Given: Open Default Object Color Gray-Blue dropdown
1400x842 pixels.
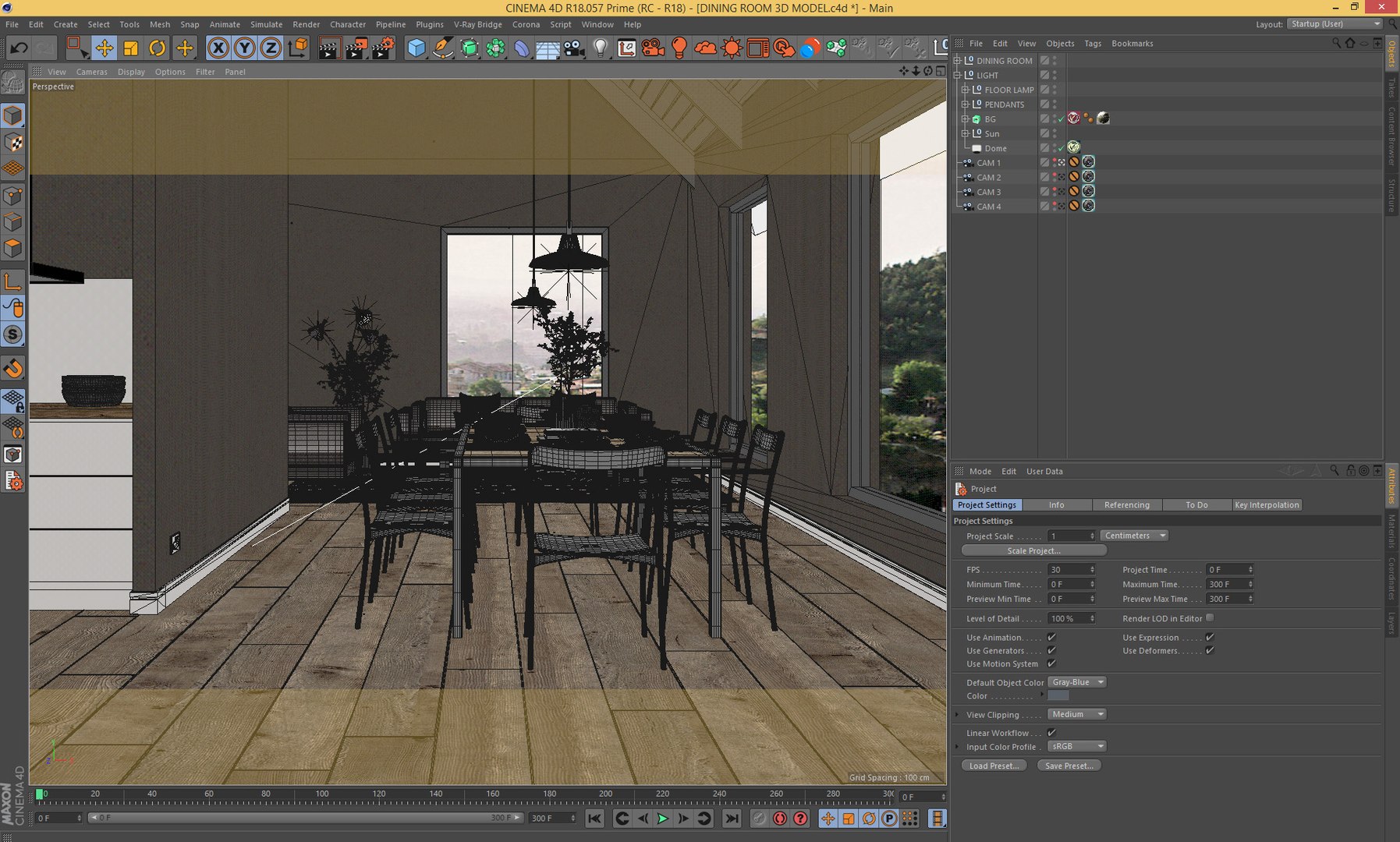Looking at the screenshot, I should [x=1077, y=682].
